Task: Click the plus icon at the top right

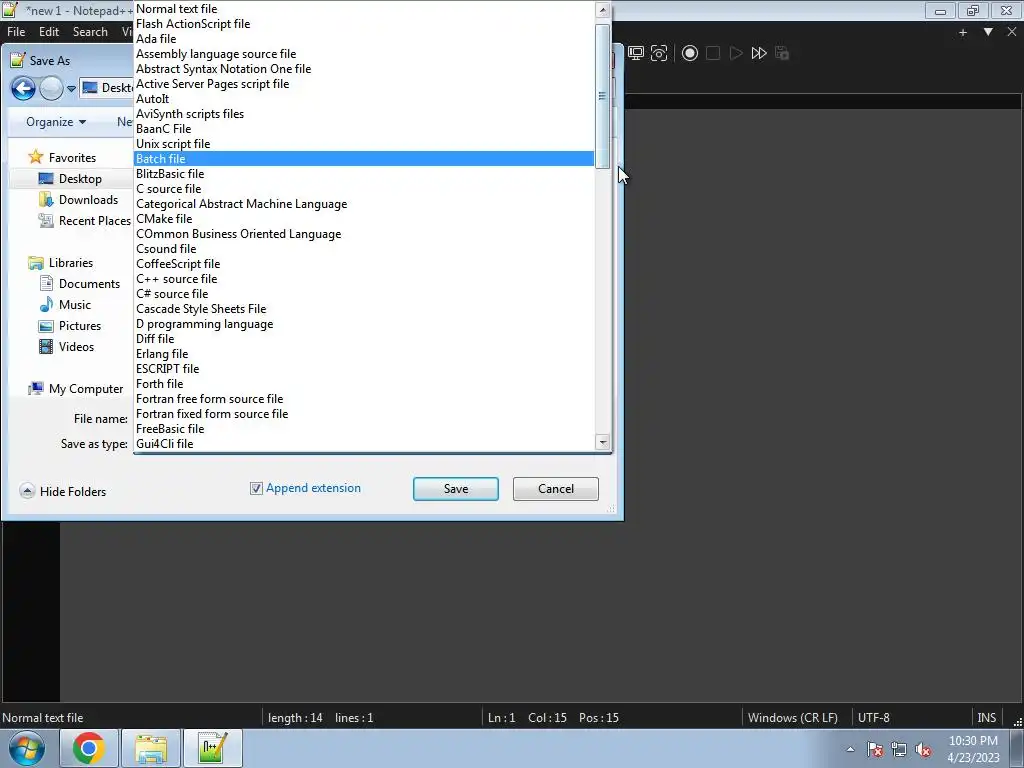Action: [963, 32]
